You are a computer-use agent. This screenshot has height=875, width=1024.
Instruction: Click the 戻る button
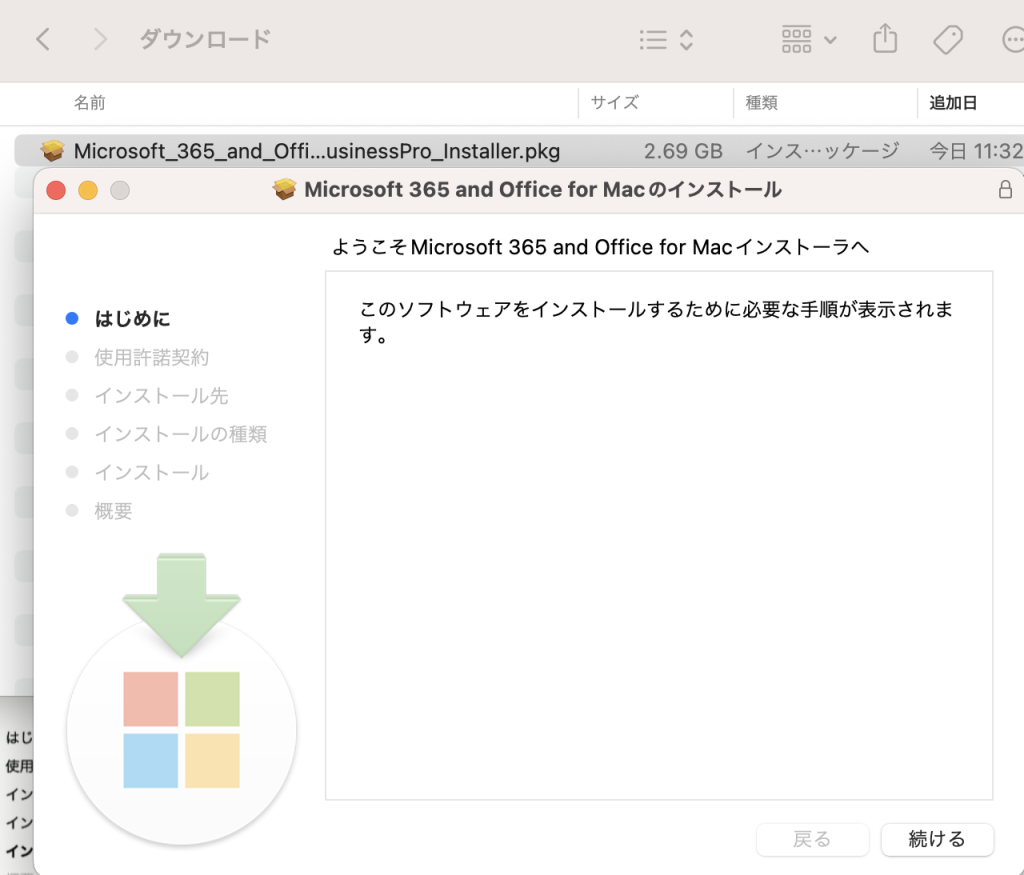pos(812,839)
